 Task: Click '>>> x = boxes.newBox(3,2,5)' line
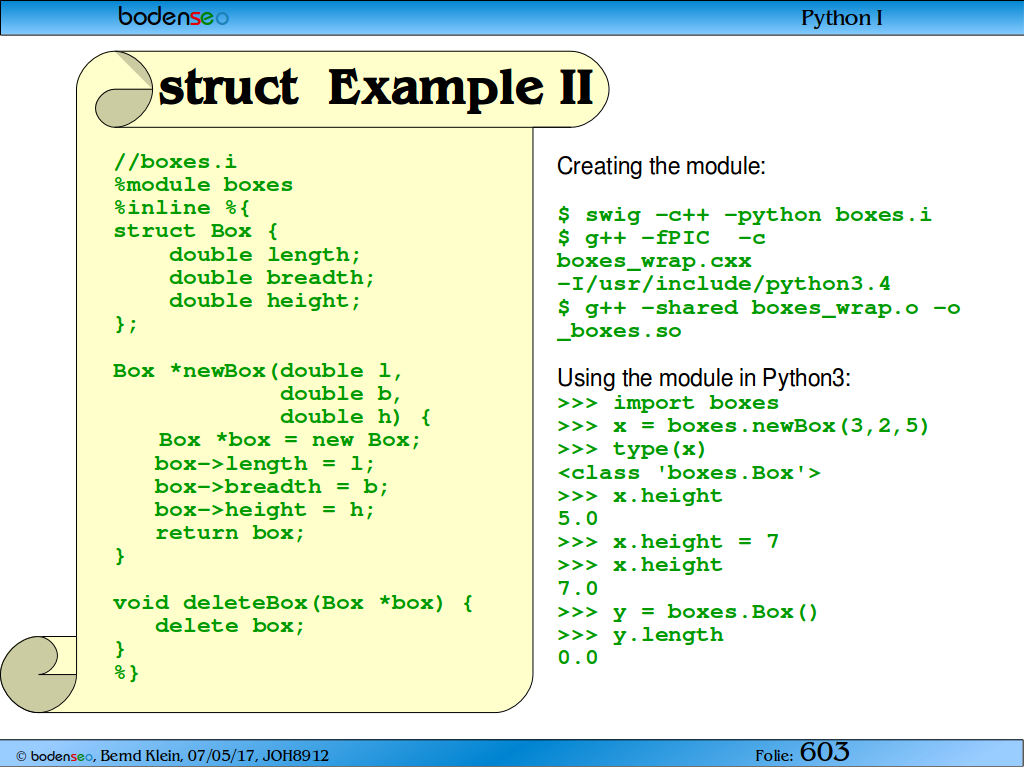(743, 426)
